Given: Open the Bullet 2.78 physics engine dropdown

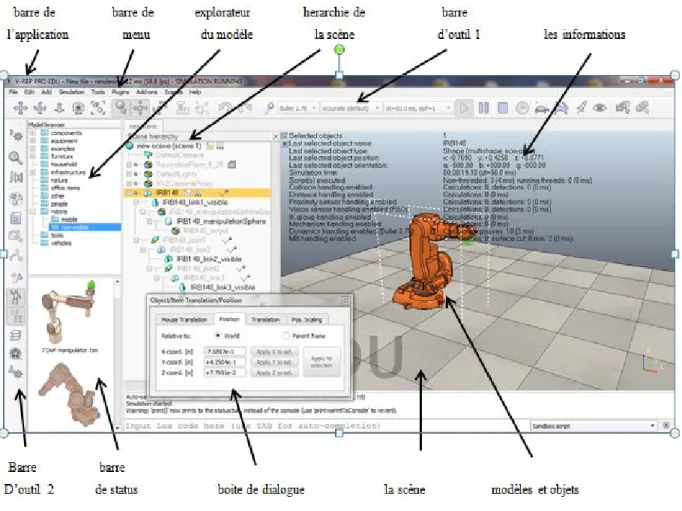Looking at the screenshot, I should pos(297,108).
